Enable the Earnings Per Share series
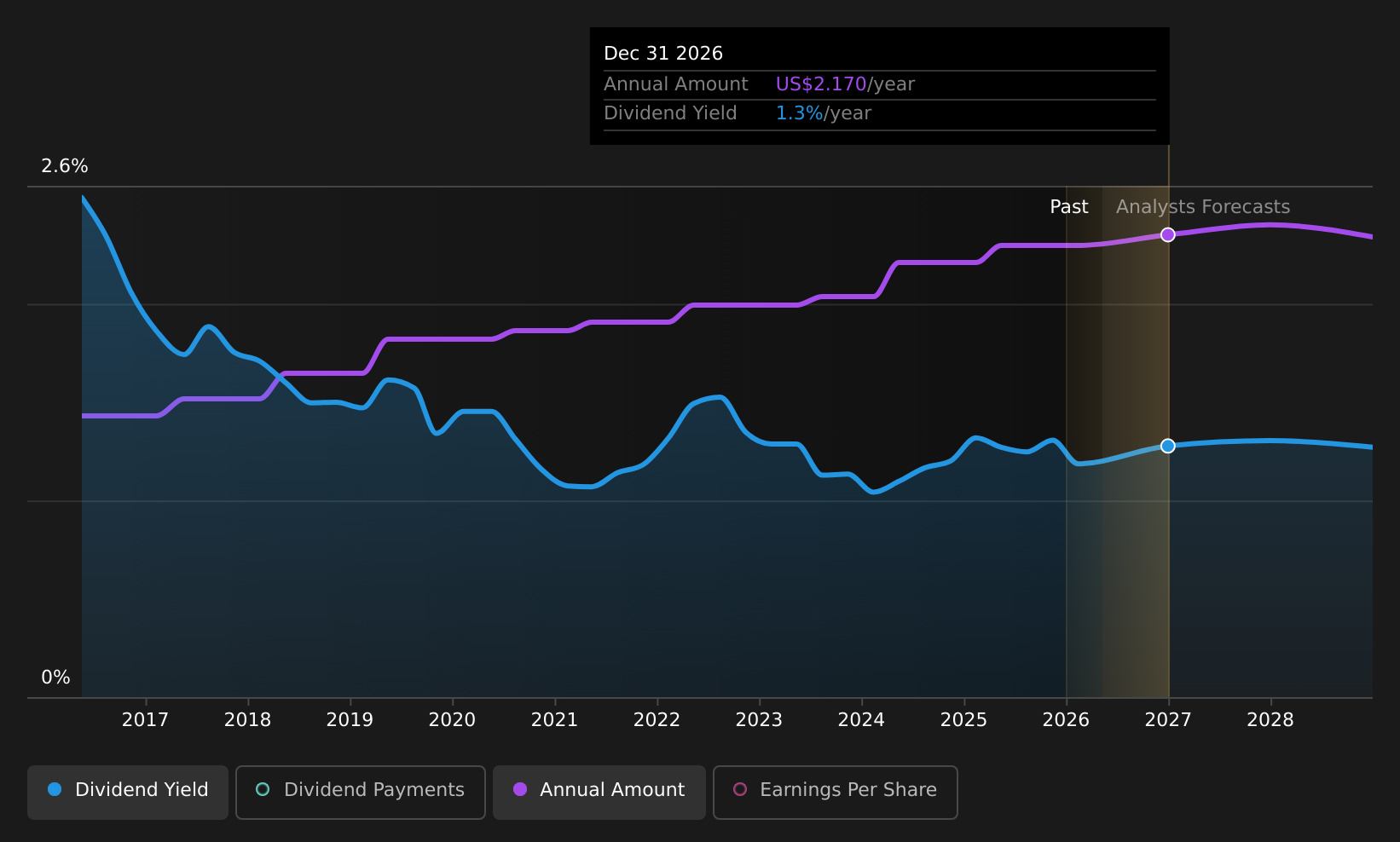The height and width of the screenshot is (842, 1400). (x=836, y=793)
